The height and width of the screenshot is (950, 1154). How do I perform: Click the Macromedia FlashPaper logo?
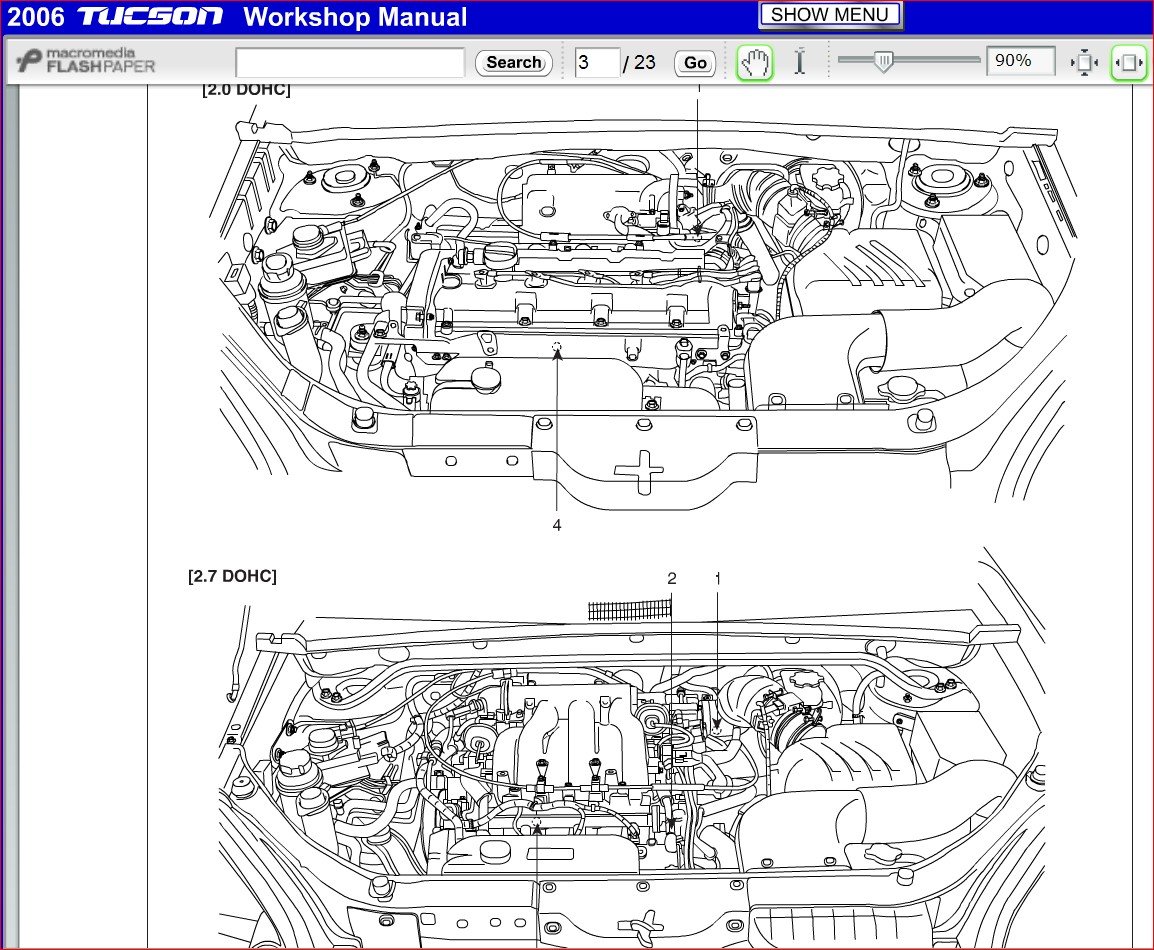[87, 61]
